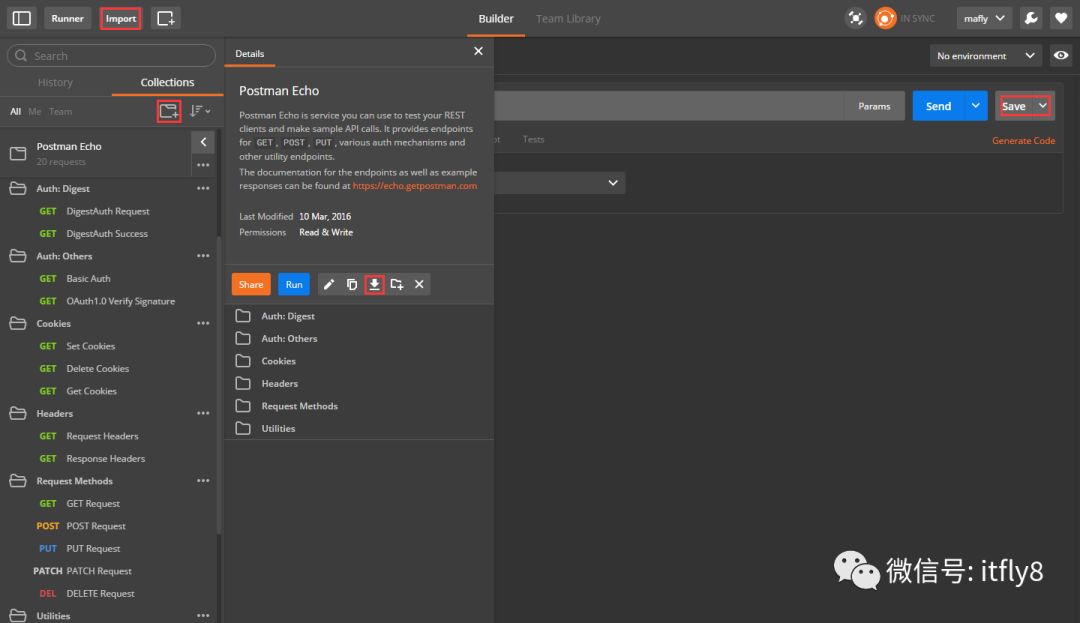Open Postman Echo collection more options
The width and height of the screenshot is (1080, 623).
tap(203, 165)
